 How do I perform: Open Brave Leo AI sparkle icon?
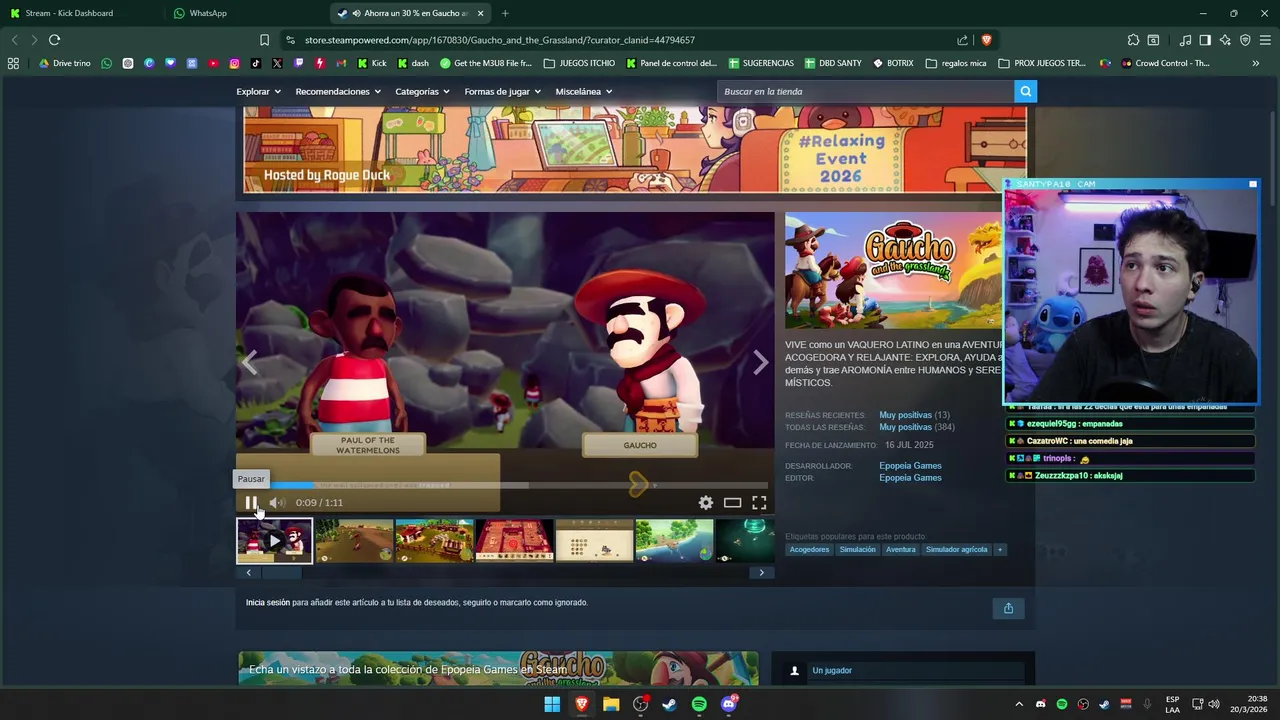tap(1225, 40)
